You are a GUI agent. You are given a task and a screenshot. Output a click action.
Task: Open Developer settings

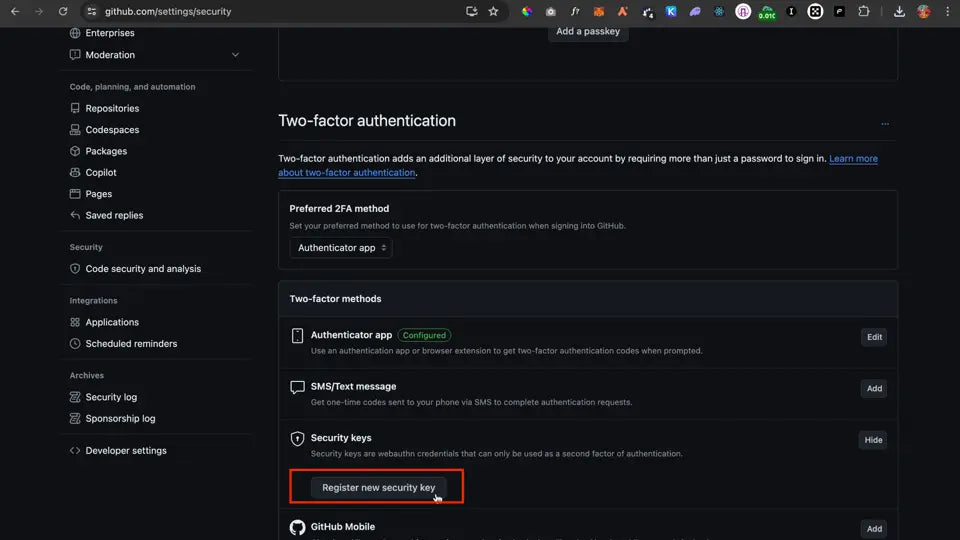point(126,450)
